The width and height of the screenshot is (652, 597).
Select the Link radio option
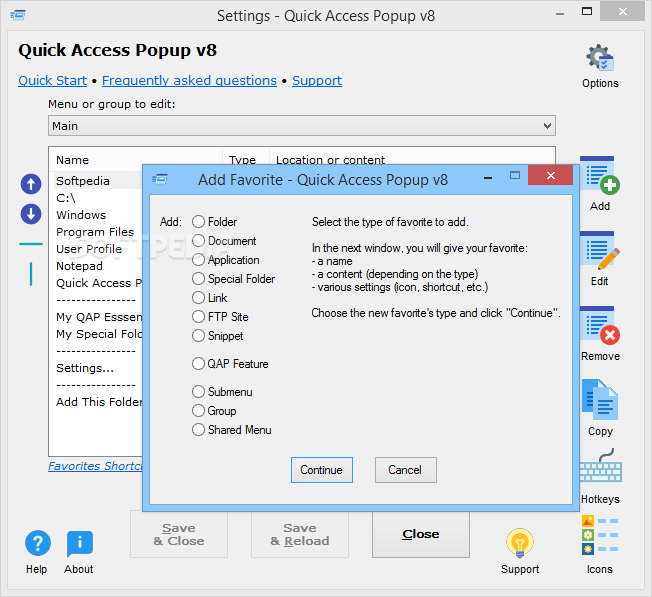click(x=198, y=298)
